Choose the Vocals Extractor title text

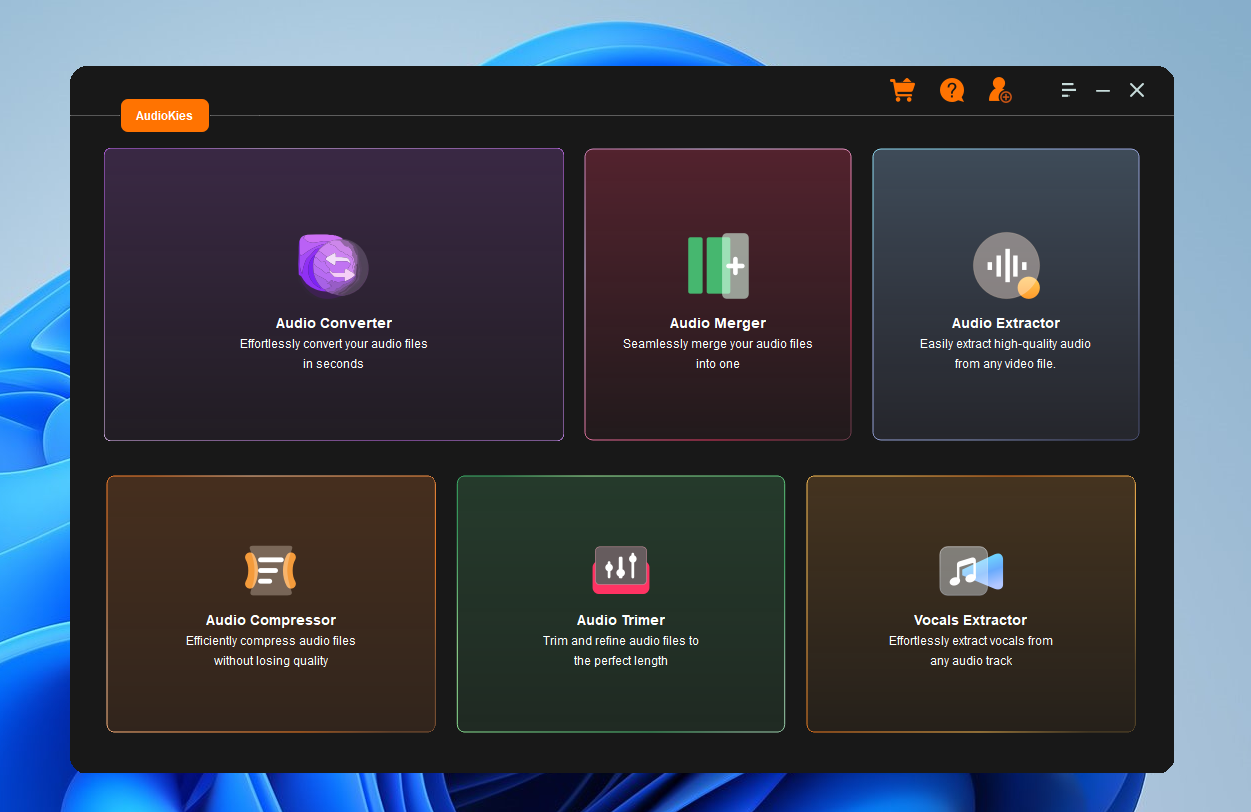pyautogui.click(x=970, y=620)
